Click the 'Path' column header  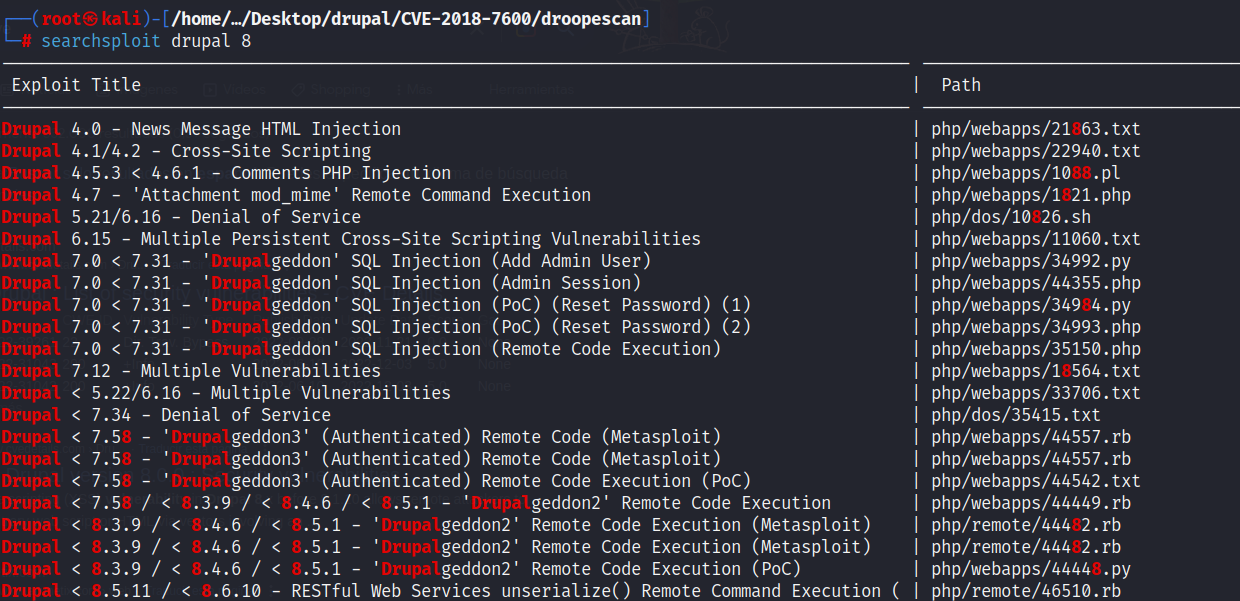click(961, 85)
